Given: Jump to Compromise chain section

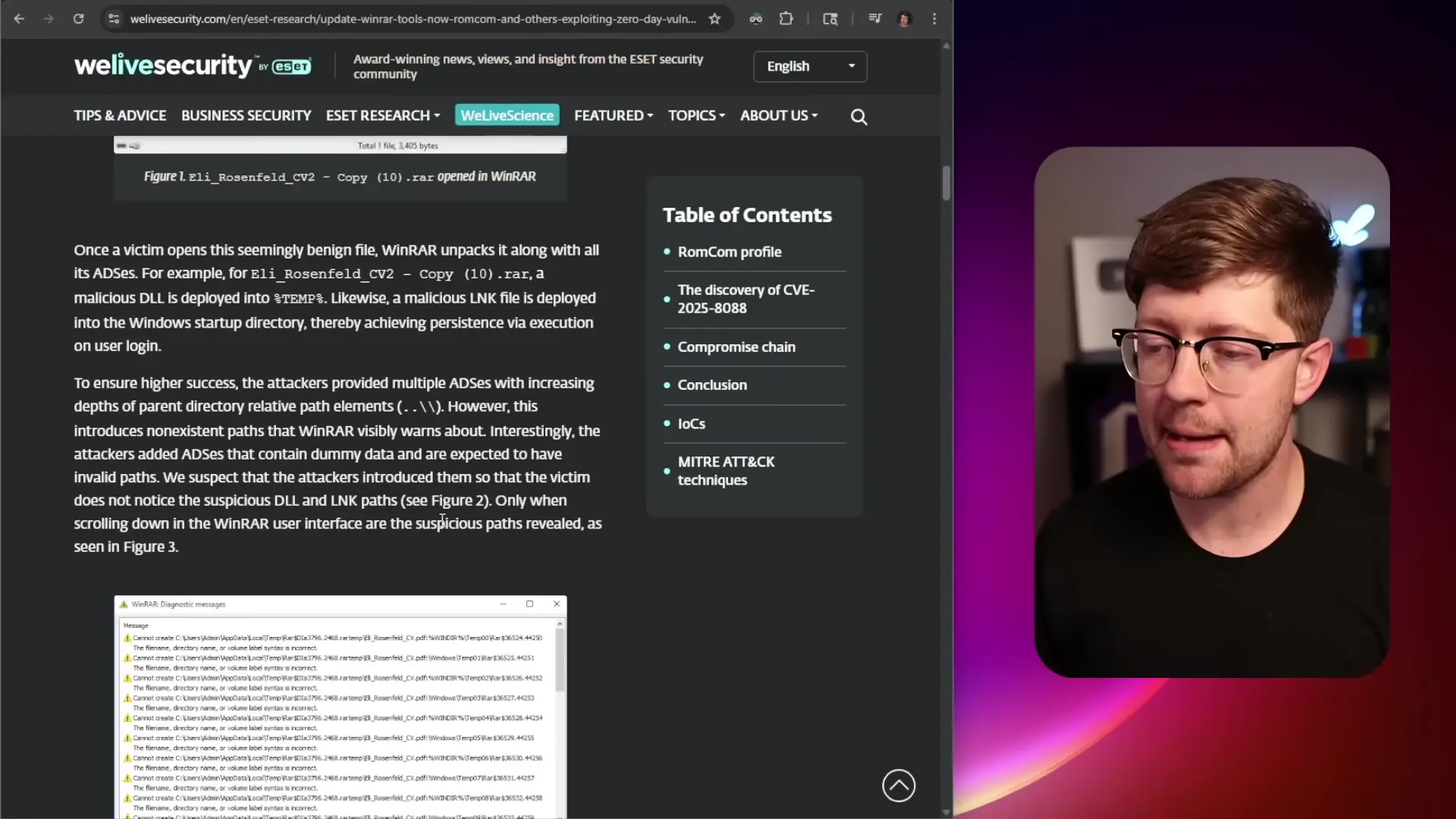Looking at the screenshot, I should pyautogui.click(x=736, y=347).
